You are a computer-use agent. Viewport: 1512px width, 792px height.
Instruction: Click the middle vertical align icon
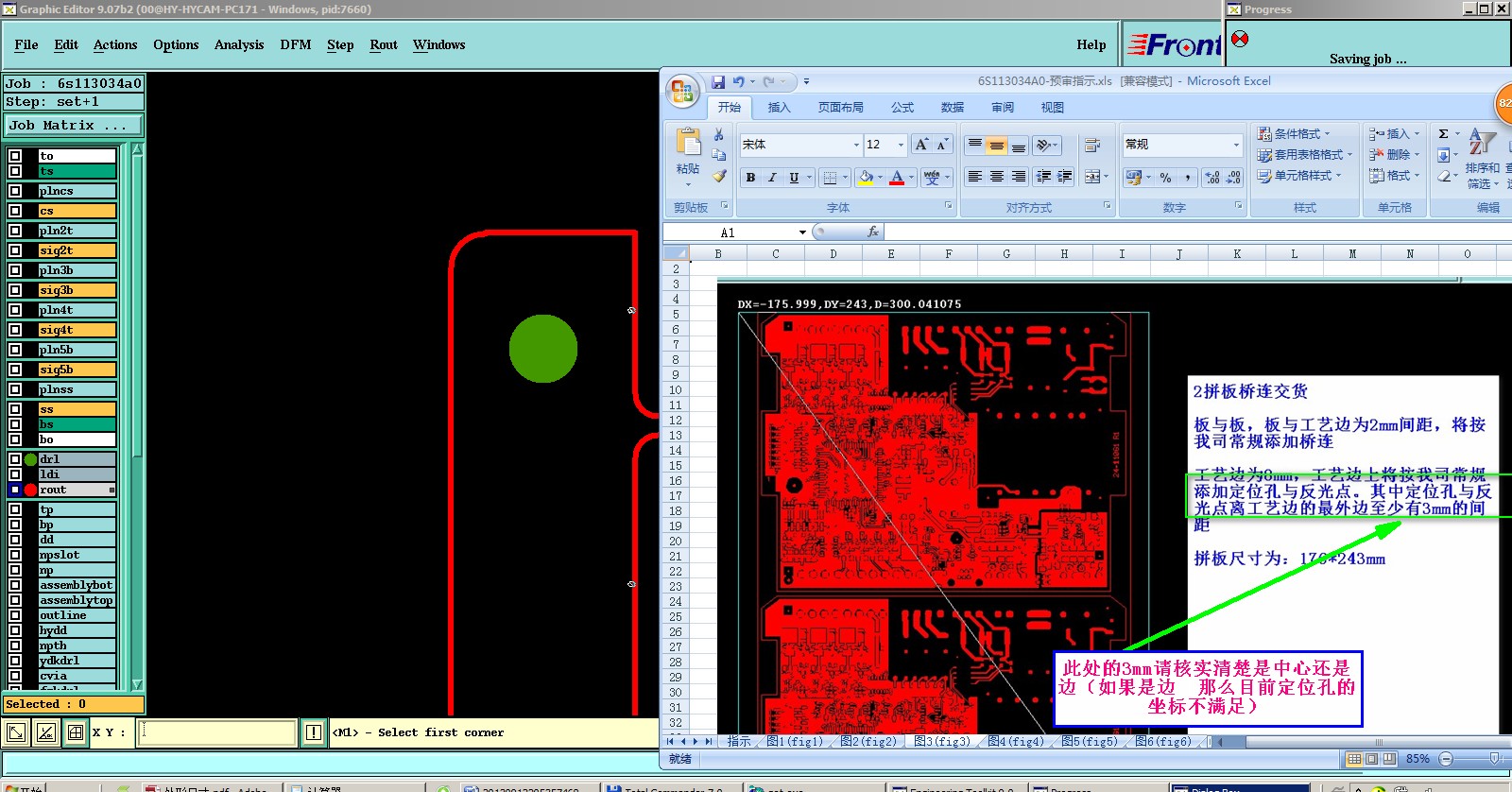point(996,146)
